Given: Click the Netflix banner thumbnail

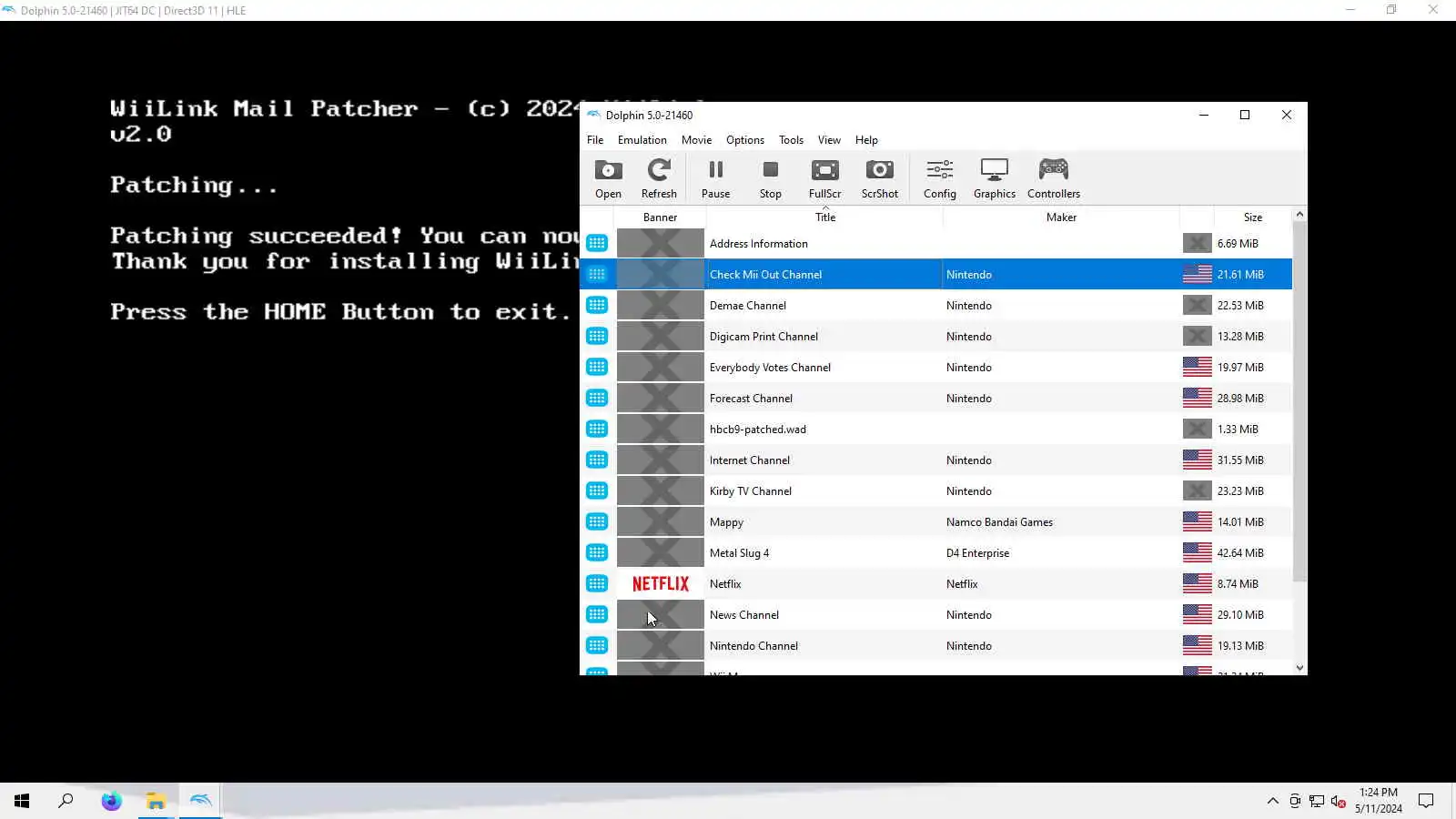Looking at the screenshot, I should point(661,584).
